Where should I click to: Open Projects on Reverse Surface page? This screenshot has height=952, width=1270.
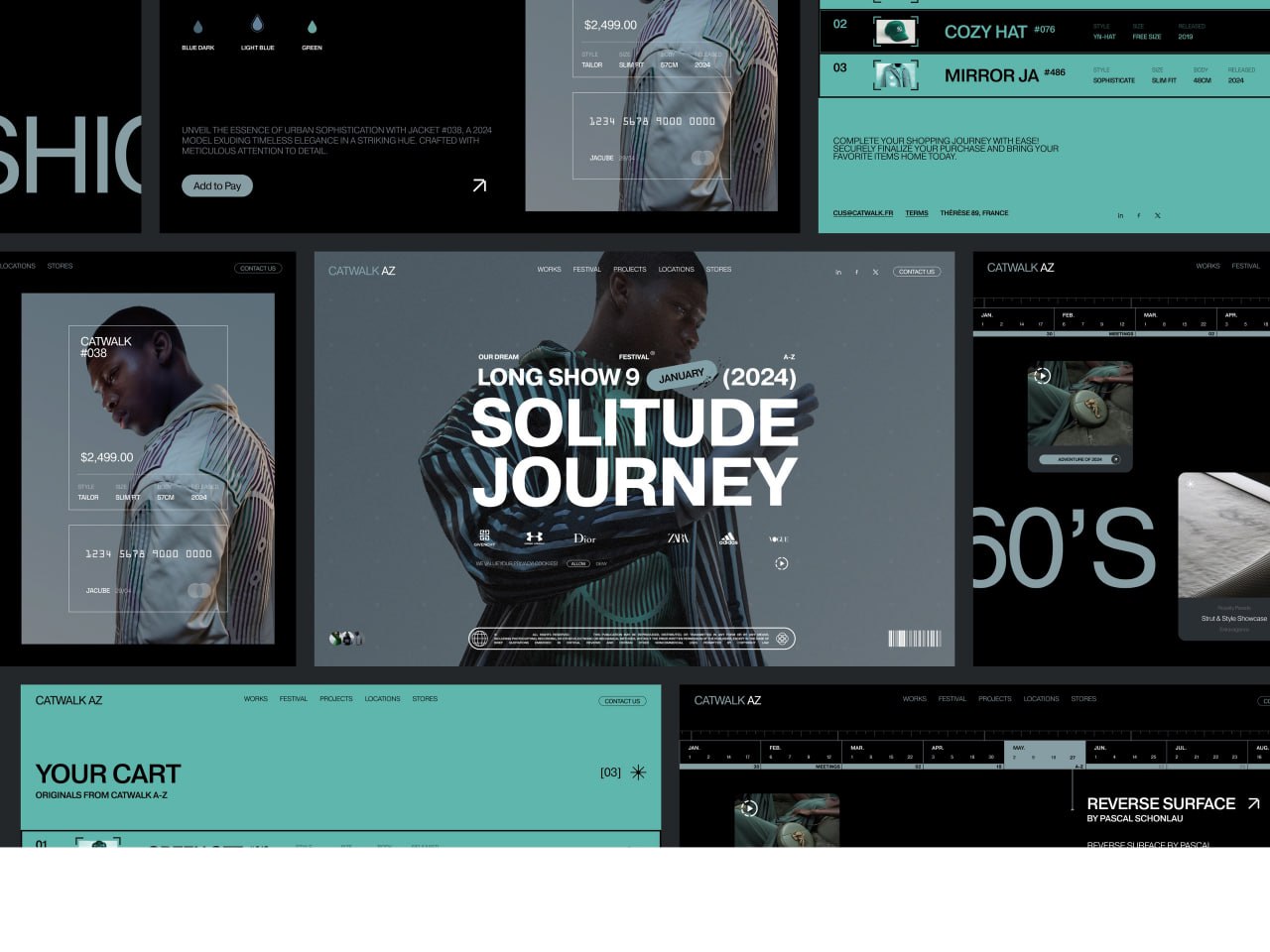click(x=995, y=699)
